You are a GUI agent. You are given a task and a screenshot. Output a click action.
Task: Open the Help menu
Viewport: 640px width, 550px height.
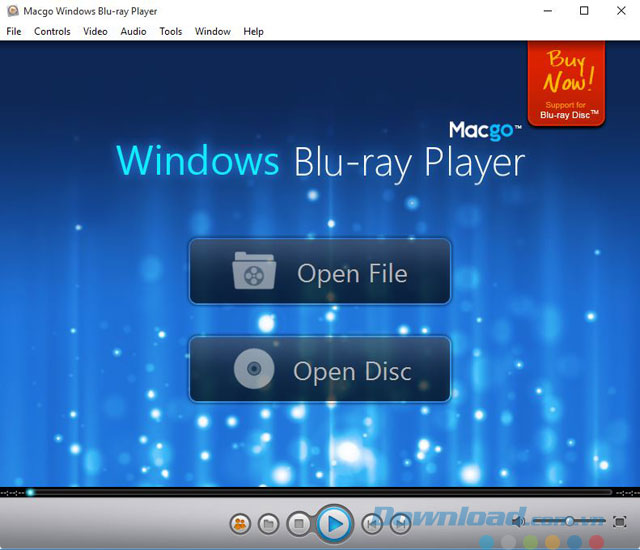[x=254, y=31]
